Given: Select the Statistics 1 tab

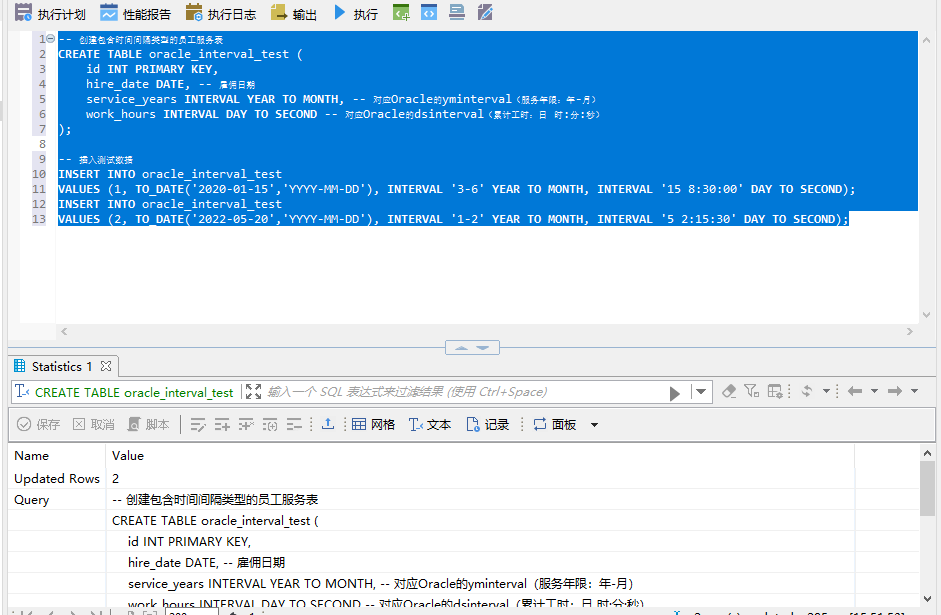Looking at the screenshot, I should click(x=53, y=366).
